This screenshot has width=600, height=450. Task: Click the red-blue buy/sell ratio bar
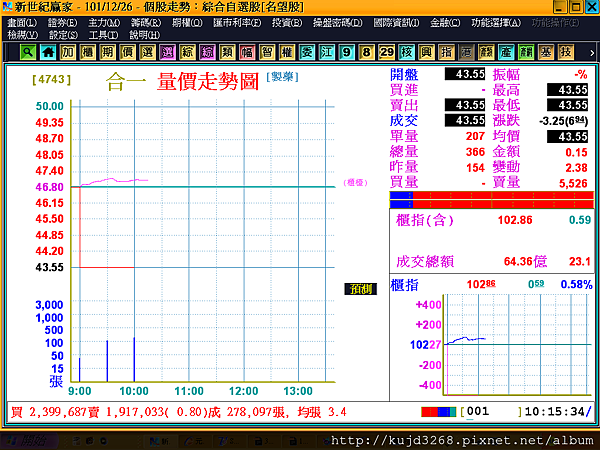click(x=492, y=200)
